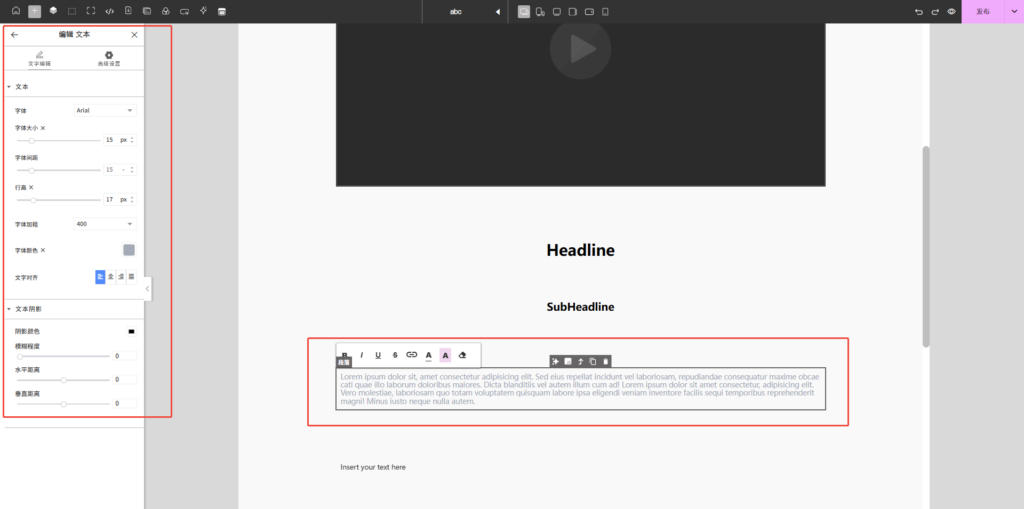Apply italic formatting to text
1024x509 pixels.
point(362,355)
